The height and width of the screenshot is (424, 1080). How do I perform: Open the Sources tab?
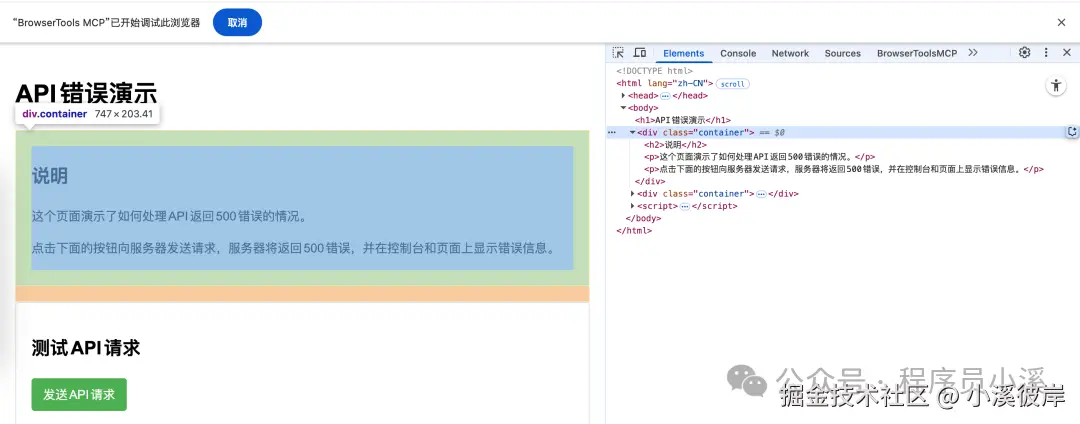pos(842,53)
